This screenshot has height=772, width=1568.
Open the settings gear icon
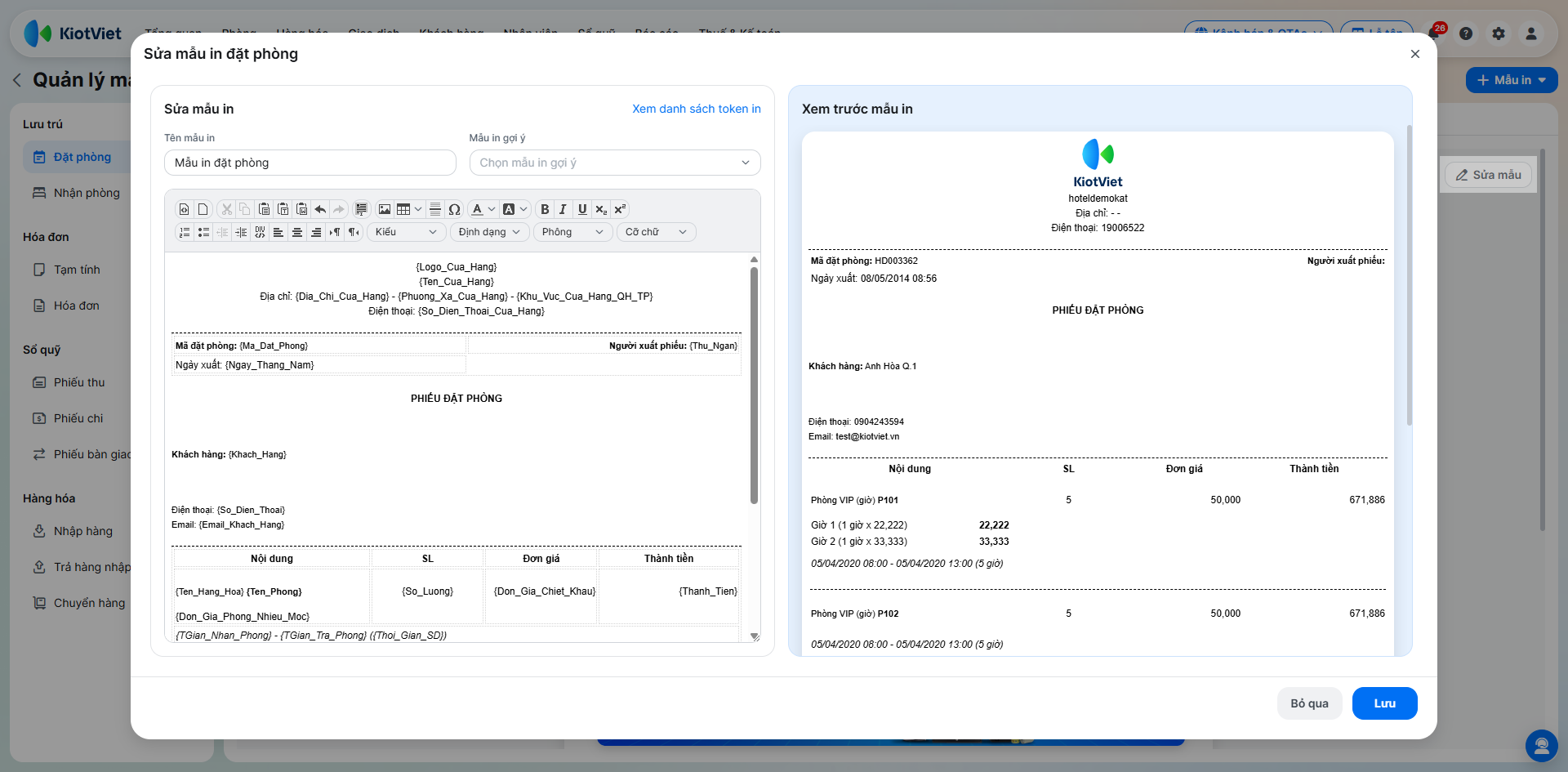point(1499,33)
